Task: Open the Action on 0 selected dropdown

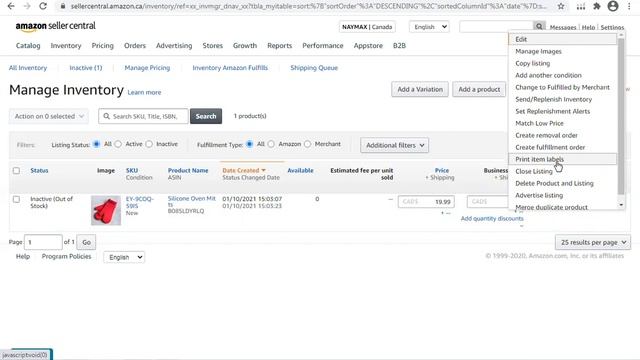Action: [49, 116]
